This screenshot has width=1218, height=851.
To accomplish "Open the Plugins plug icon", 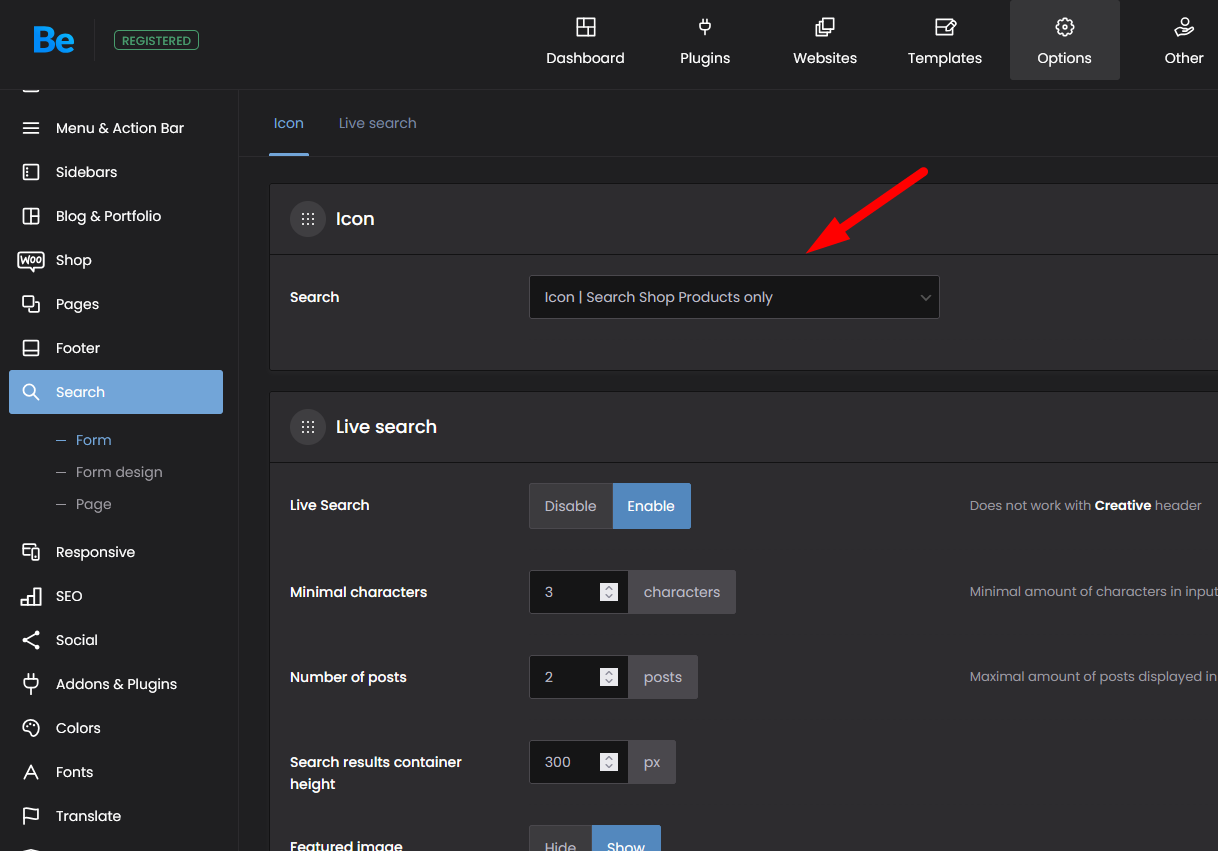I will [705, 27].
